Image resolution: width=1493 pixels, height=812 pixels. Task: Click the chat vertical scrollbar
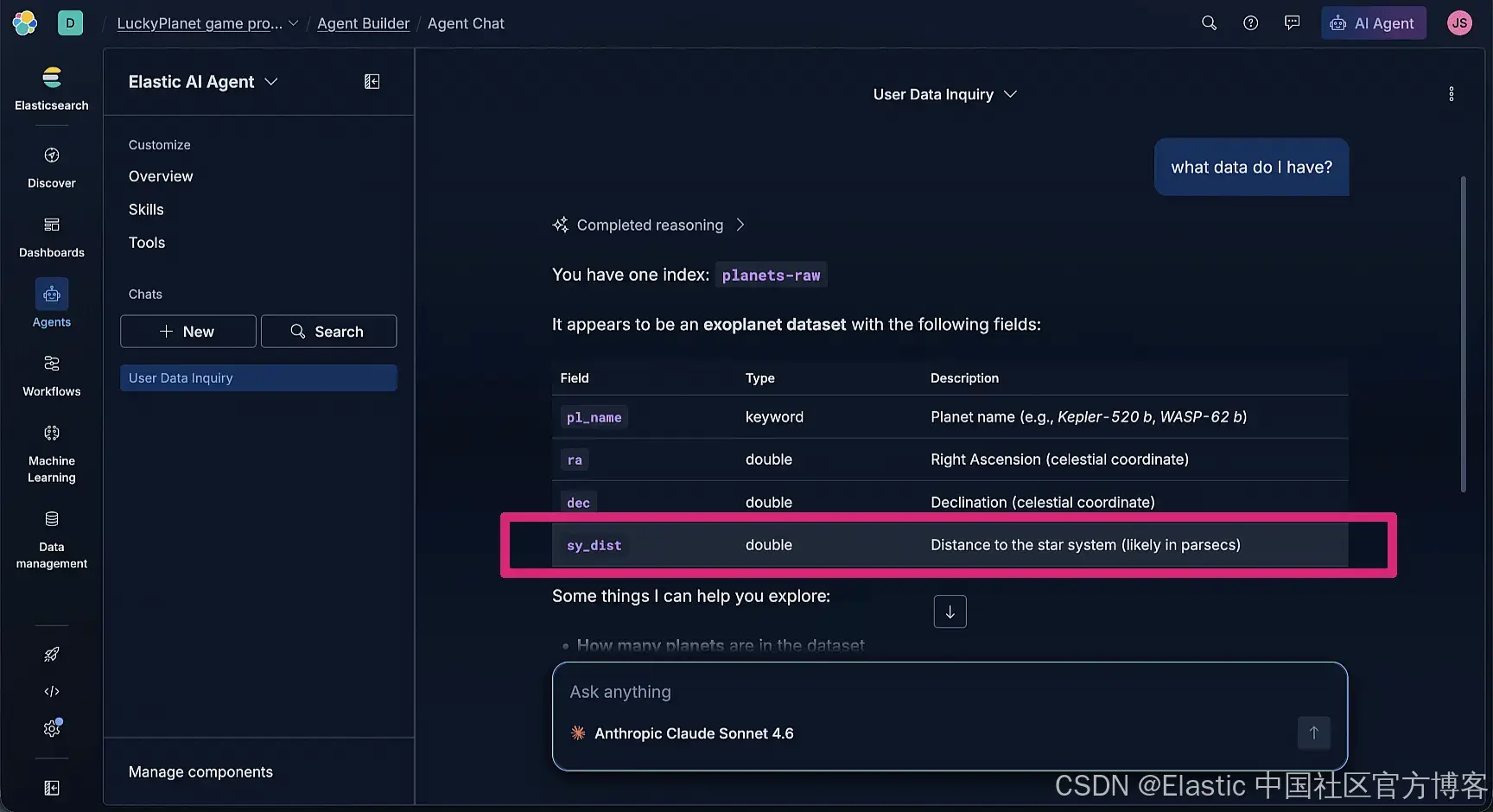point(1463,334)
